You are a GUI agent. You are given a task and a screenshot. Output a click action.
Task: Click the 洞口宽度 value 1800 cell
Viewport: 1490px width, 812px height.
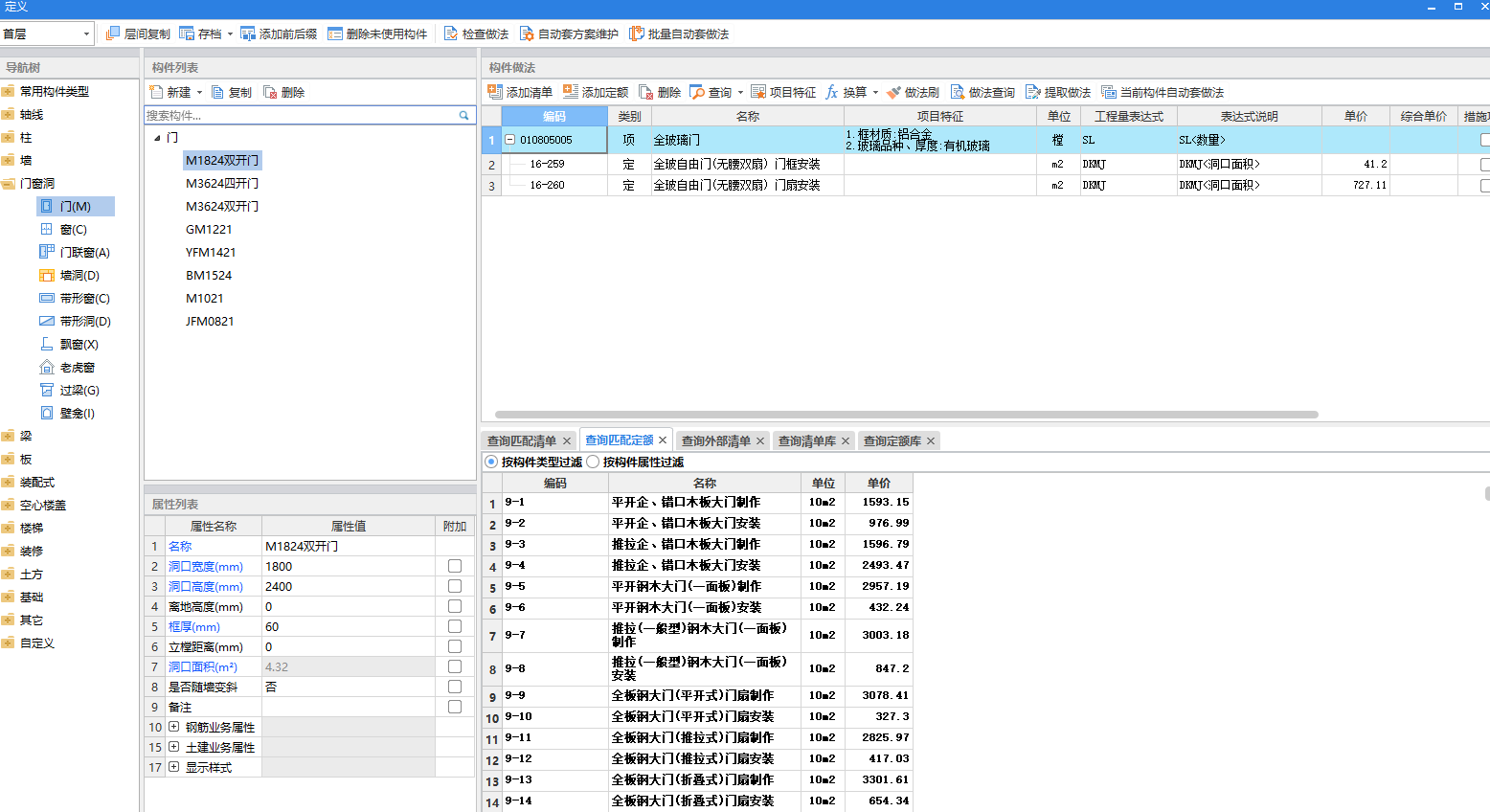(x=349, y=566)
